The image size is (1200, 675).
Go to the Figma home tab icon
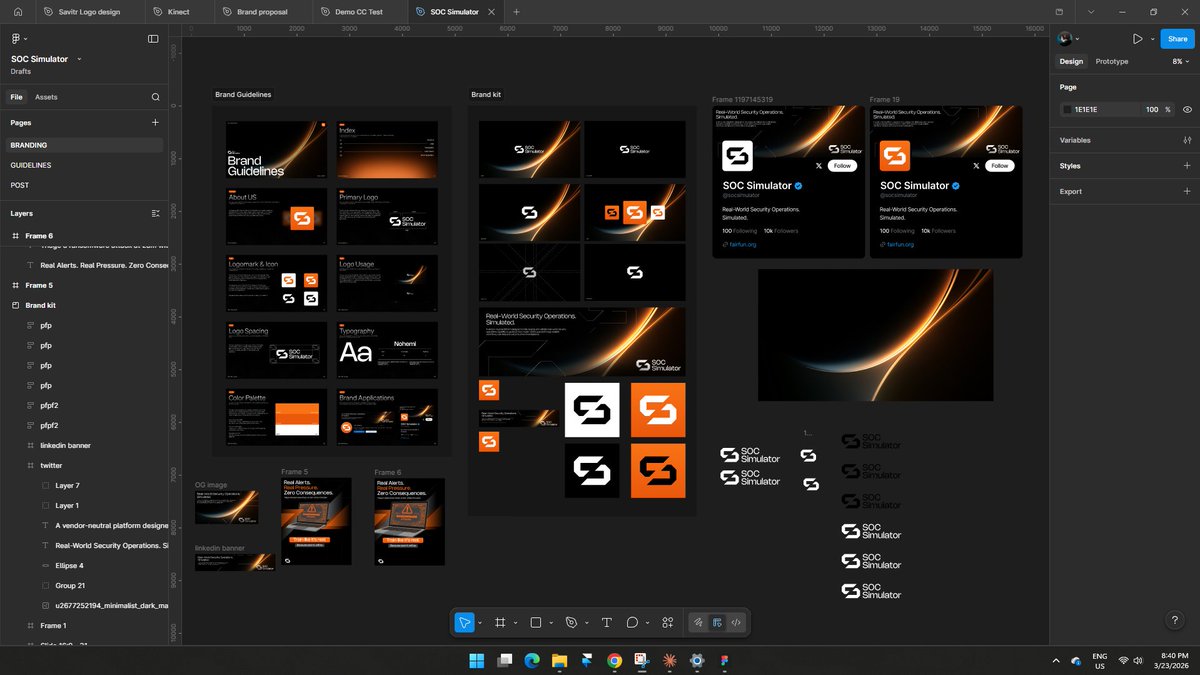click(17, 12)
